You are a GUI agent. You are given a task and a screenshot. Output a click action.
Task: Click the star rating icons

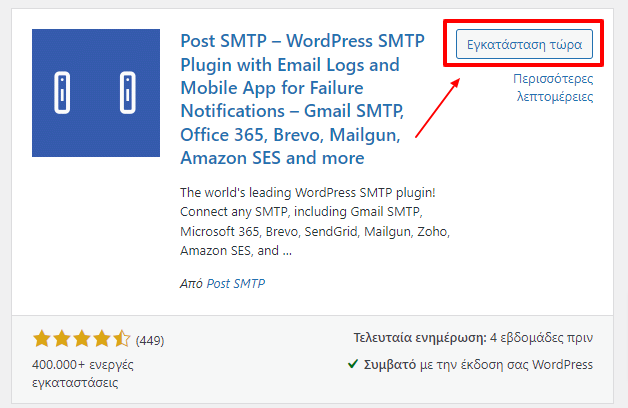click(x=82, y=339)
